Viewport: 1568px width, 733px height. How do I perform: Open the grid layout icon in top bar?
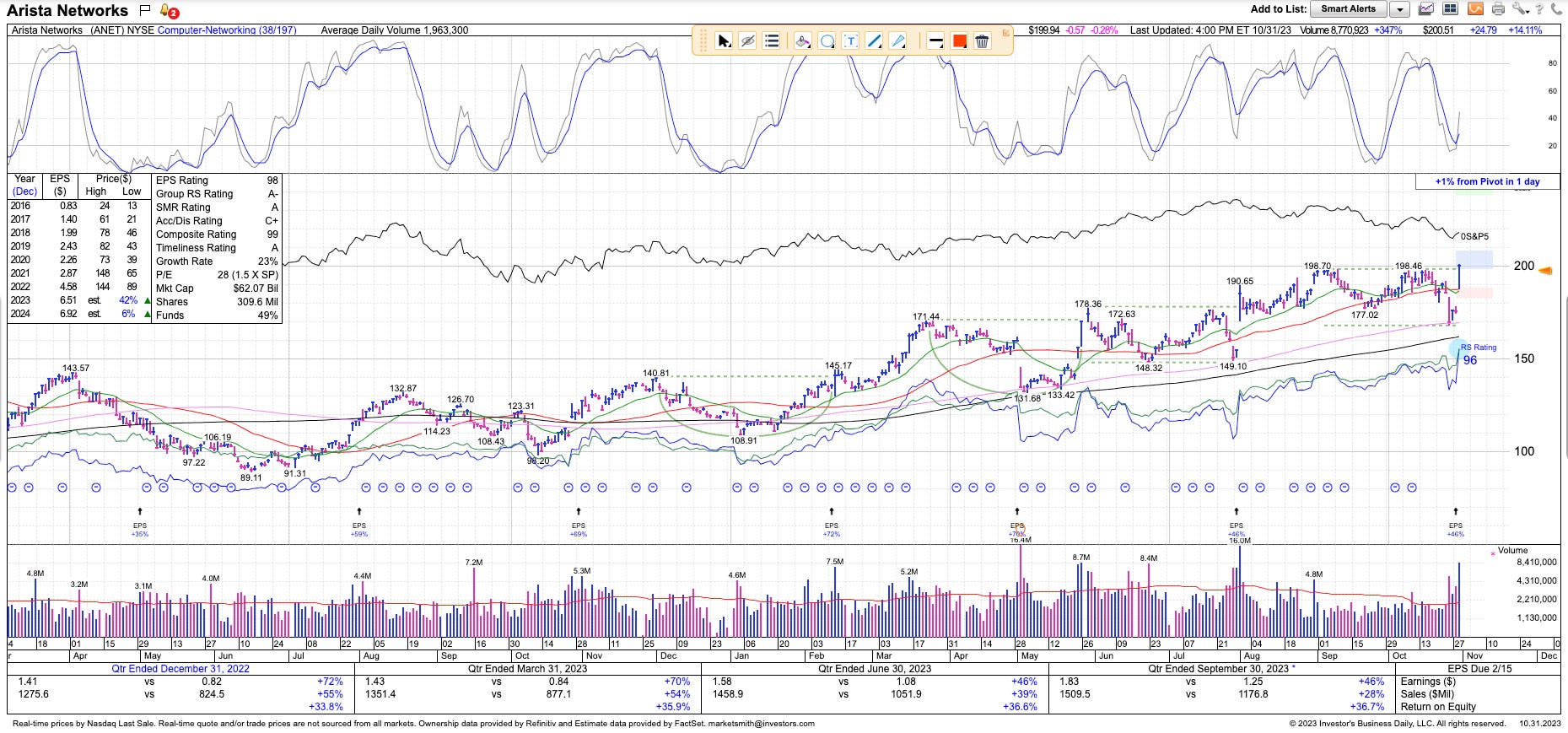pyautogui.click(x=1451, y=9)
